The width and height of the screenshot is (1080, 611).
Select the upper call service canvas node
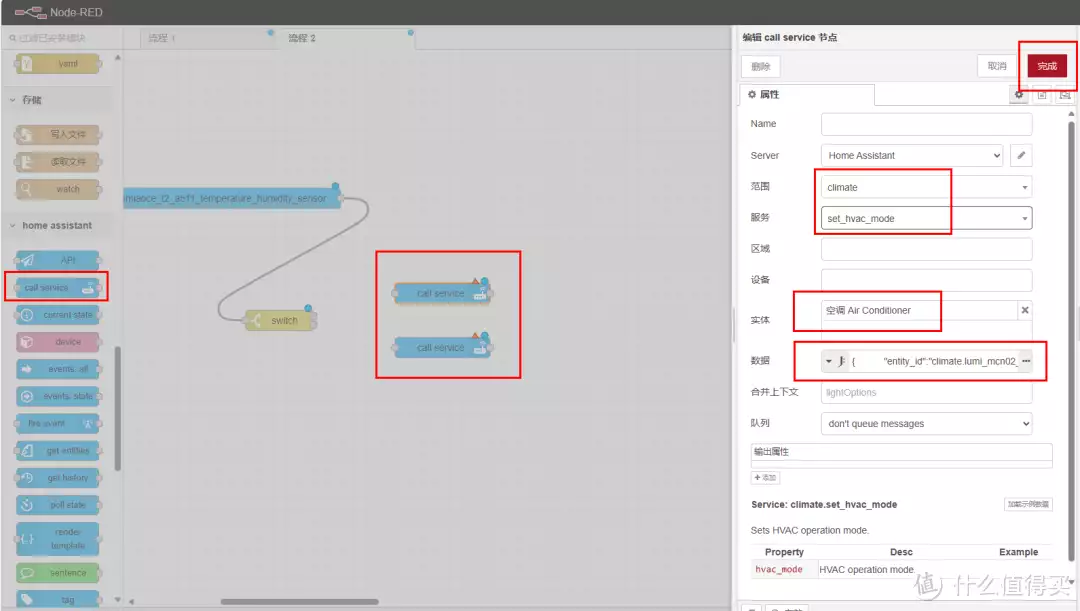tap(442, 293)
